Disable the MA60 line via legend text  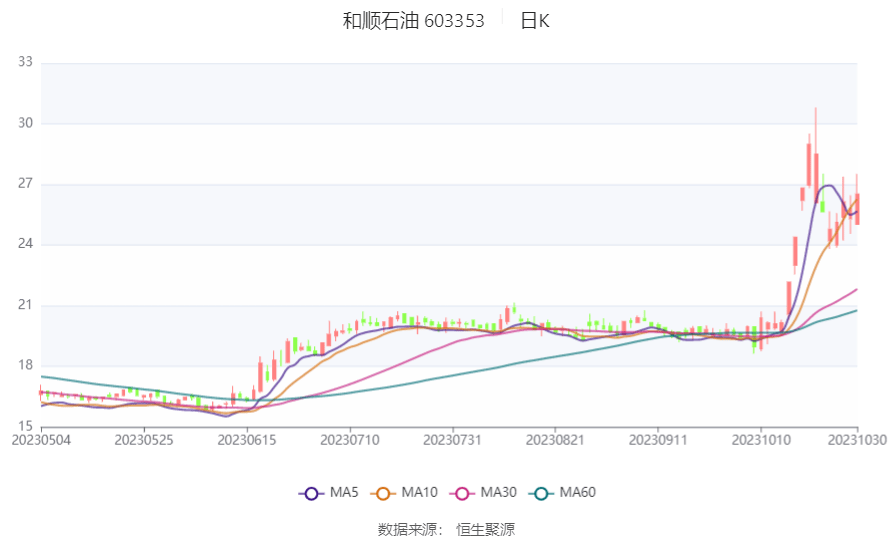577,493
